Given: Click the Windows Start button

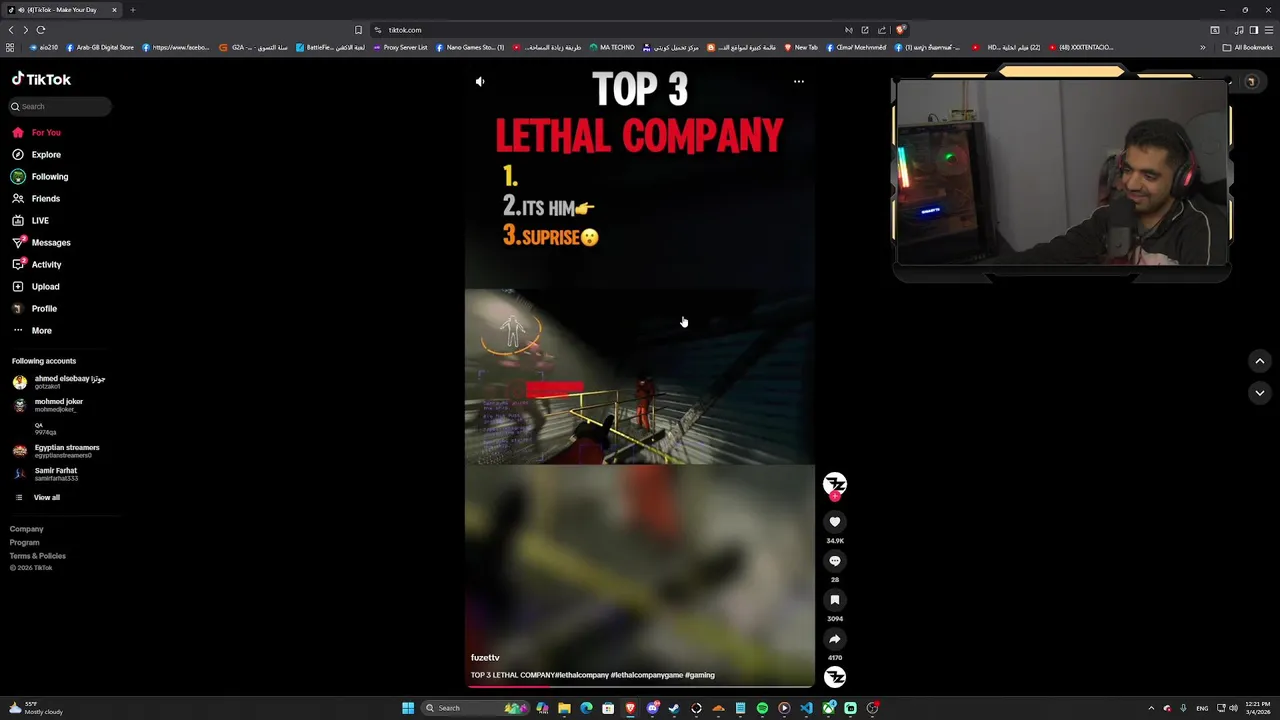Looking at the screenshot, I should pos(408,708).
